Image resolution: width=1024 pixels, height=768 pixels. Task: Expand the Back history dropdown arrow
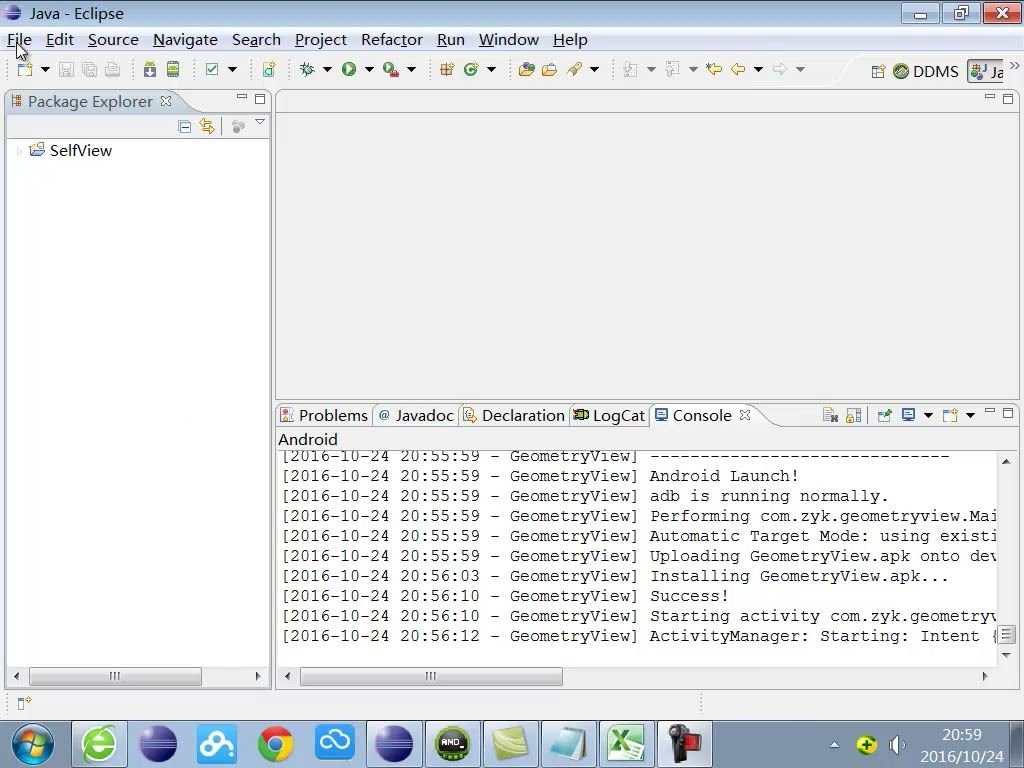758,69
